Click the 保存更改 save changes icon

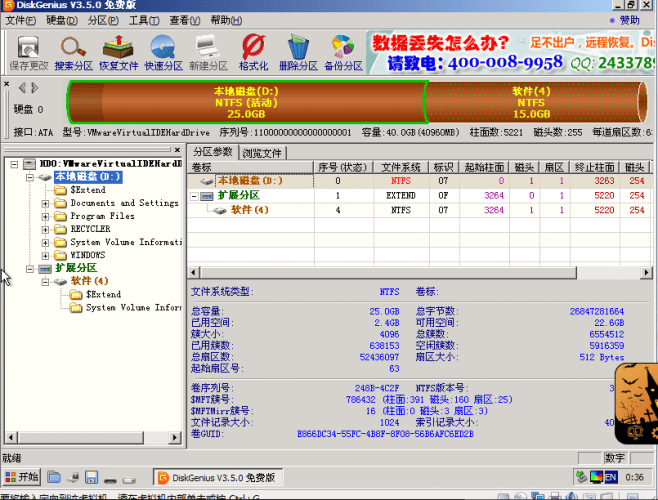pos(29,52)
